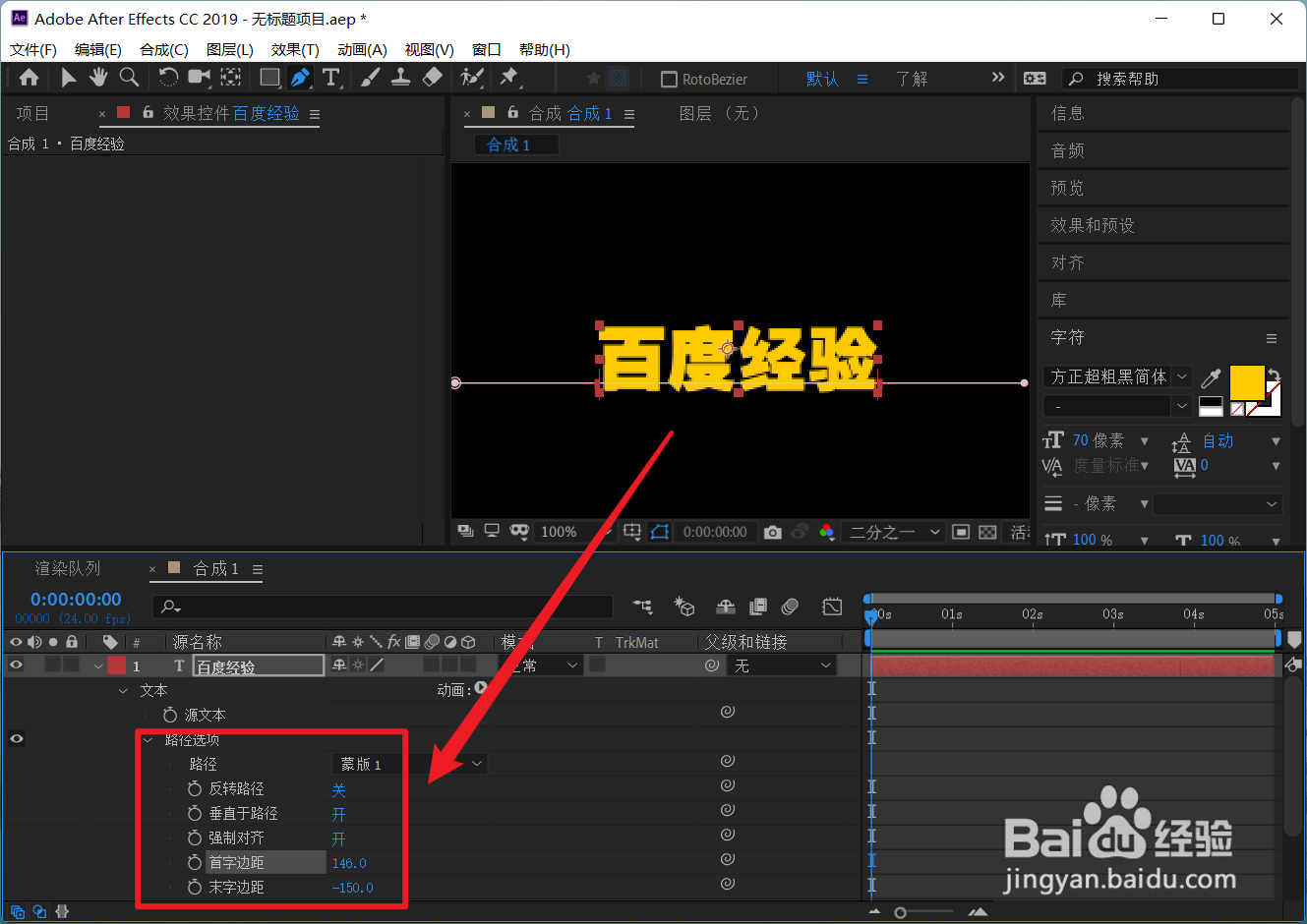This screenshot has width=1307, height=924.
Task: Switch to the 了解 workspace
Action: point(912,79)
